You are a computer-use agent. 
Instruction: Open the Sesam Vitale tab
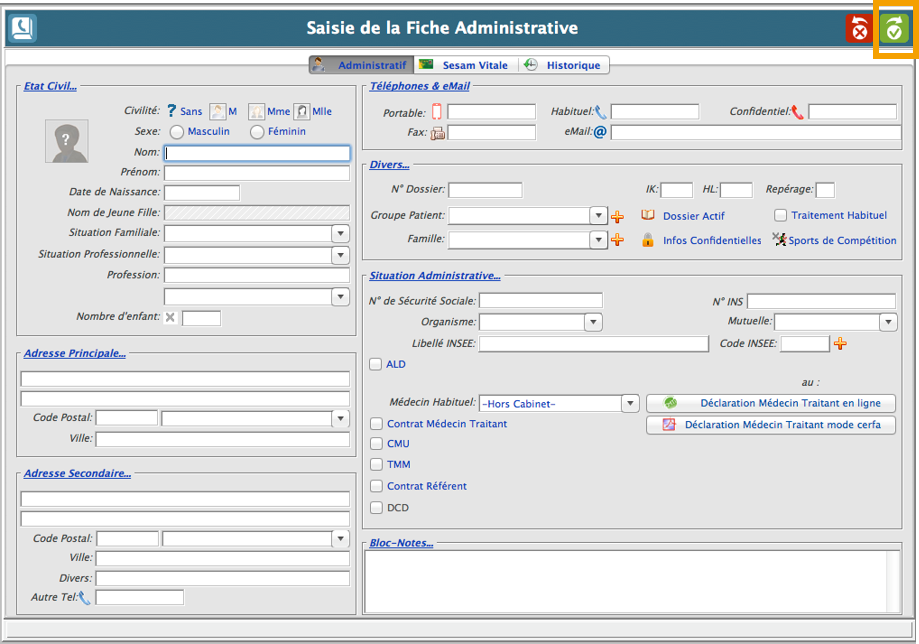(x=465, y=65)
